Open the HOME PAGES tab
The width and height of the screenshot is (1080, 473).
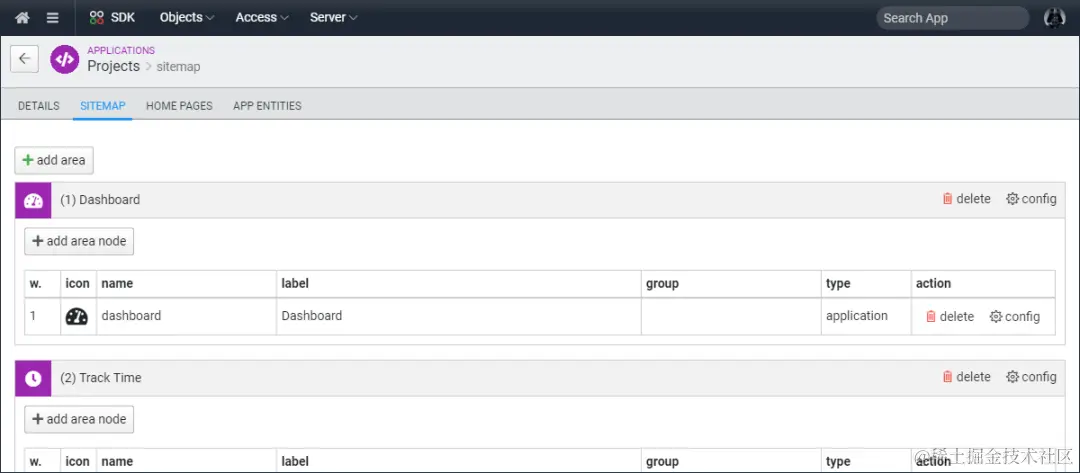[x=179, y=106]
